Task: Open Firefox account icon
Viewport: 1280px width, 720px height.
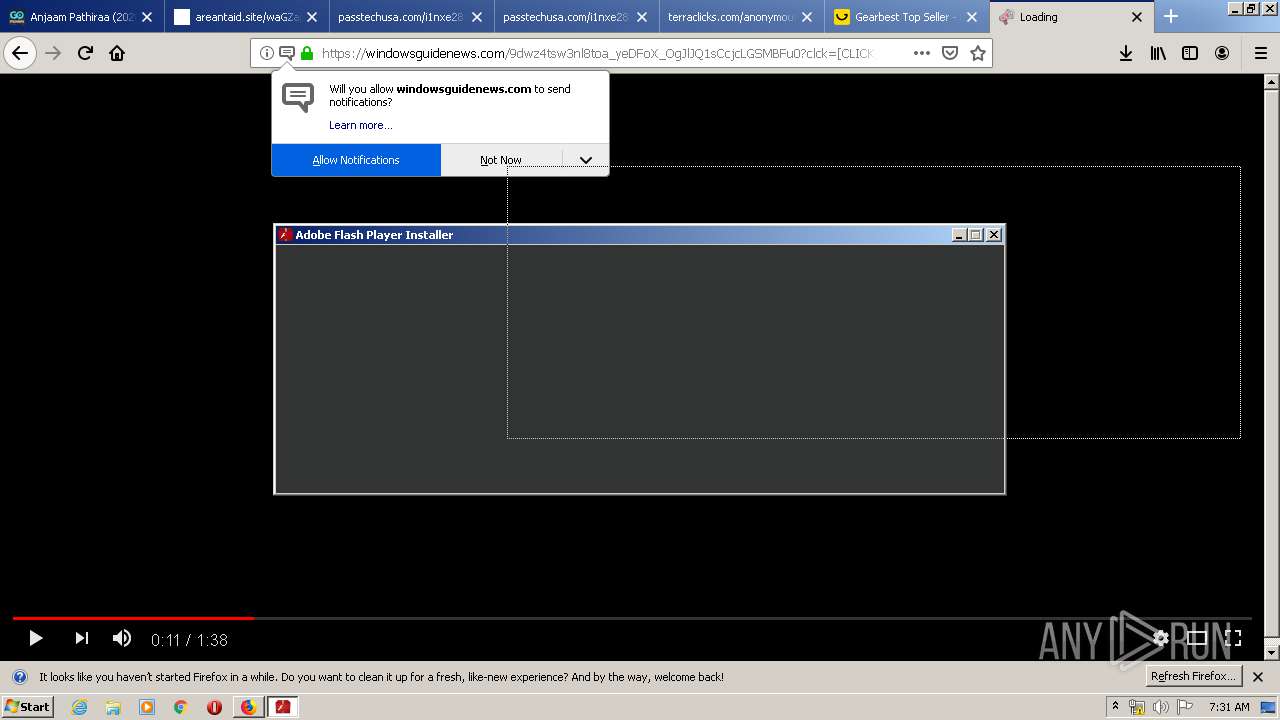Action: 1222,53
